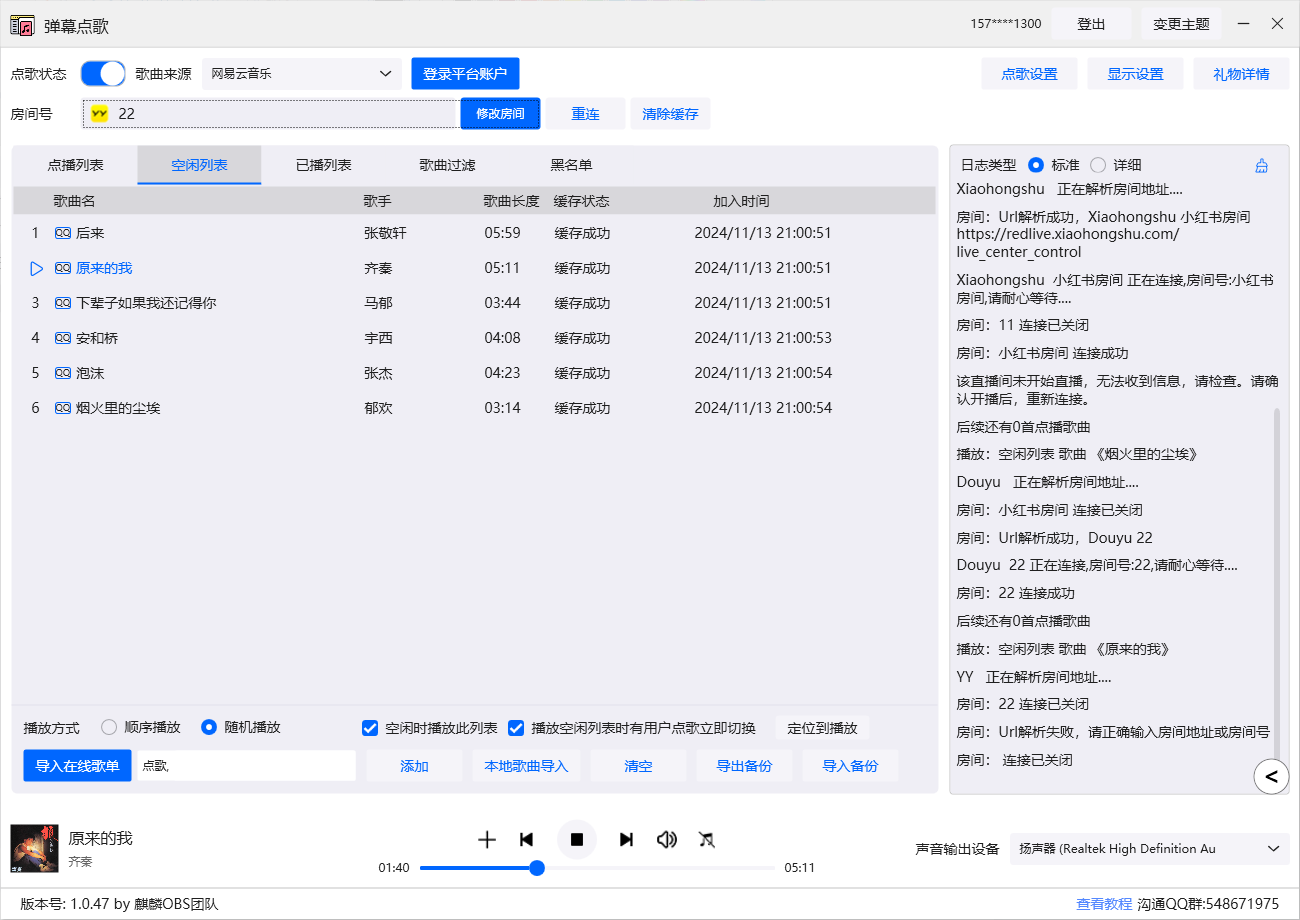Click the play indicator beside 原来的我
The width and height of the screenshot is (1300, 920).
(x=37, y=268)
